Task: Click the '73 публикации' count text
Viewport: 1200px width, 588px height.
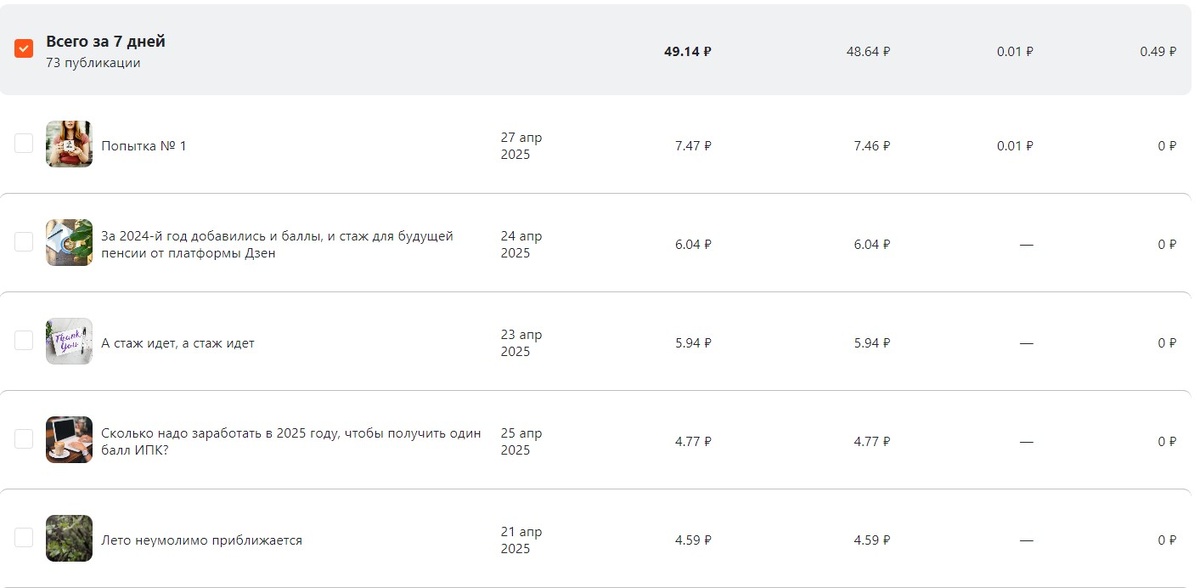Action: pos(93,63)
